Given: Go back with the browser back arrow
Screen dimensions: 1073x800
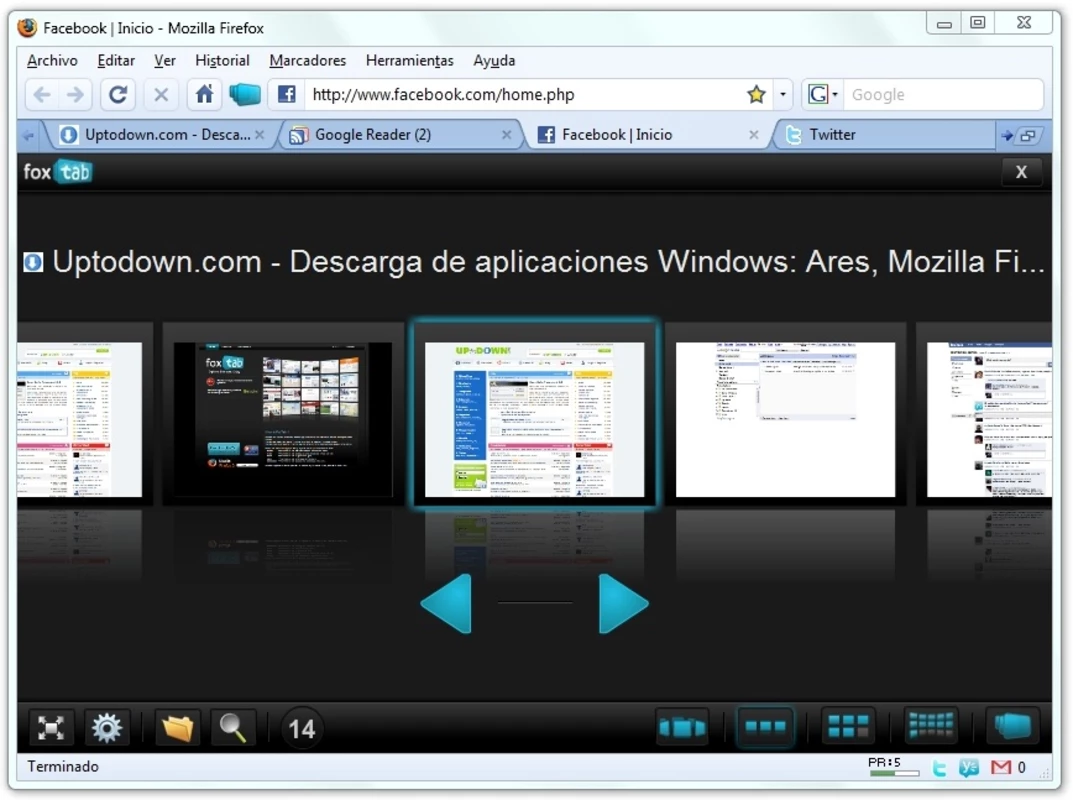Looking at the screenshot, I should [42, 94].
